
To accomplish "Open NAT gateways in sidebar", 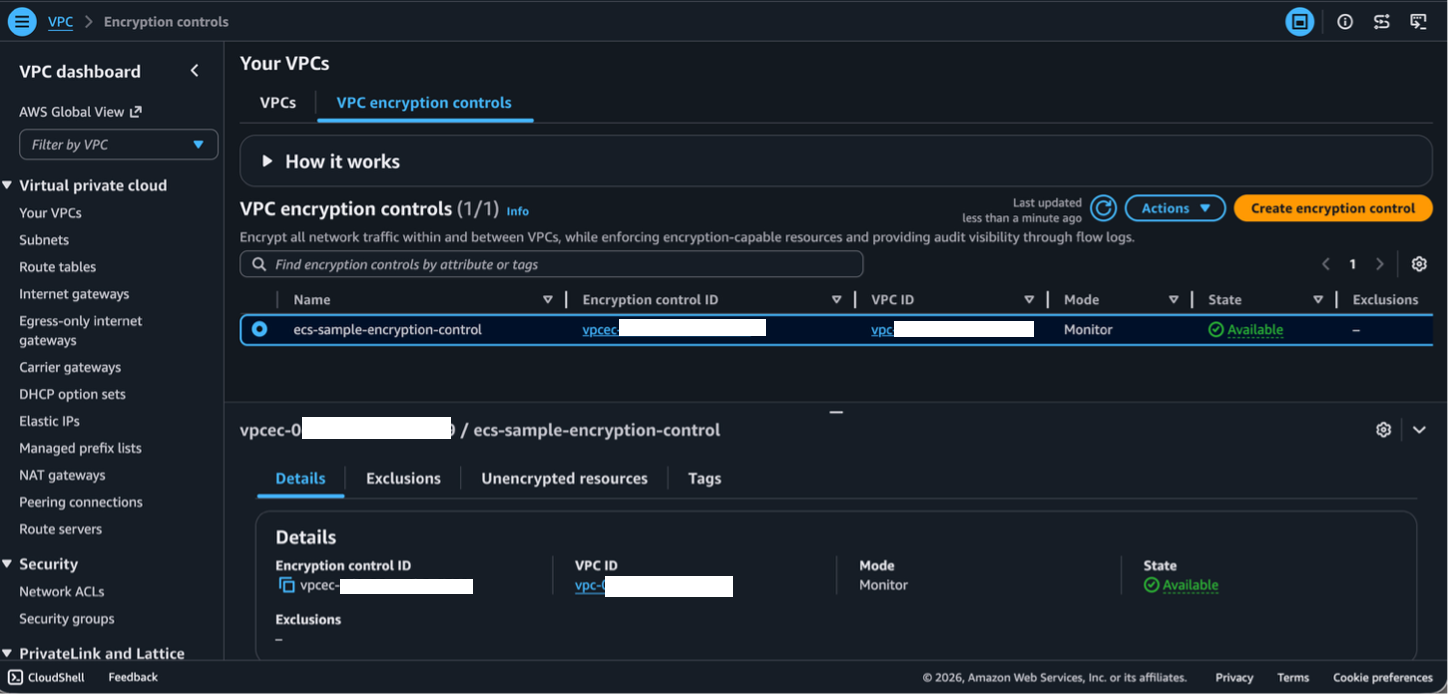I will click(62, 475).
